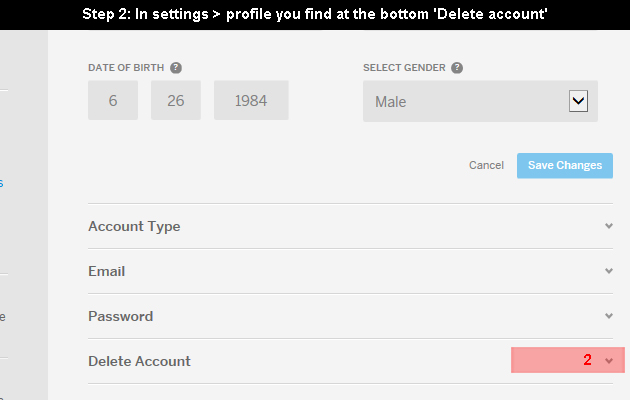Expand Account Type section via chevron
Screen dimensions: 630x400
point(609,226)
